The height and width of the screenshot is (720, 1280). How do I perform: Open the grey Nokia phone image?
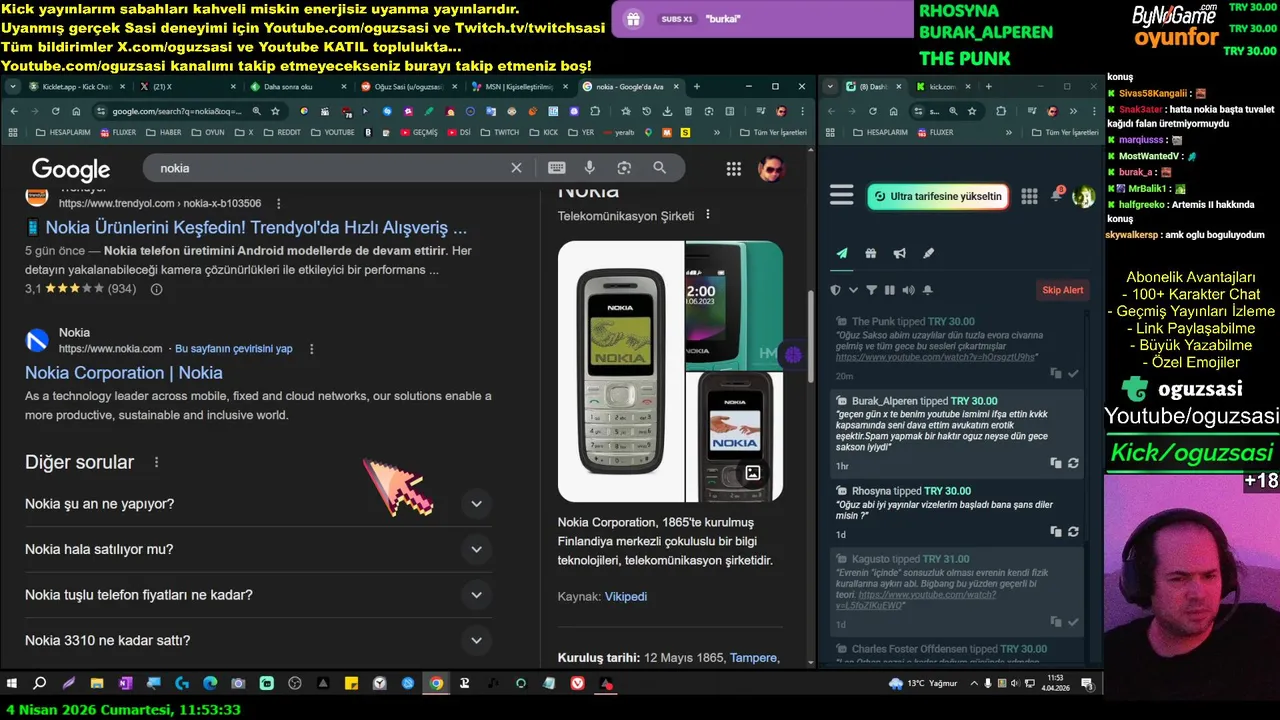click(621, 371)
